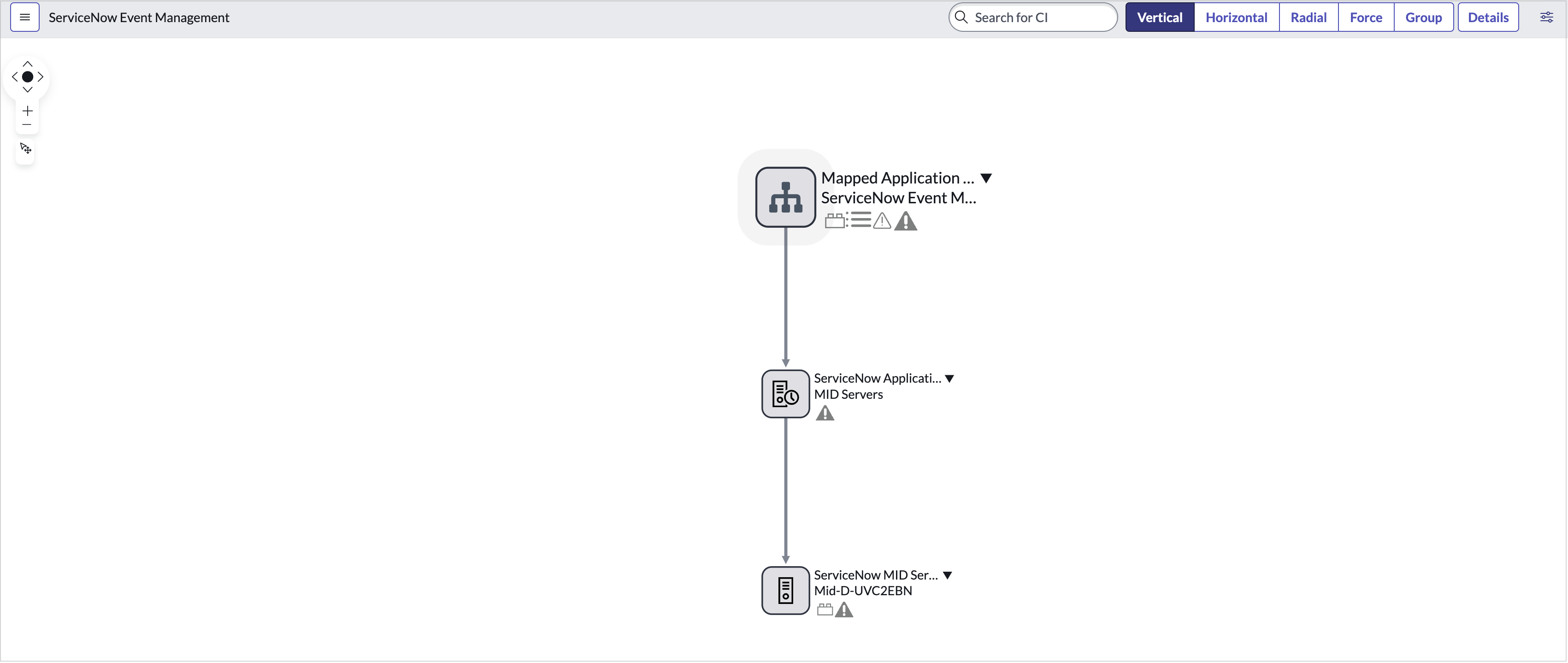
Task: Open the hamburger menu button
Action: tap(25, 17)
